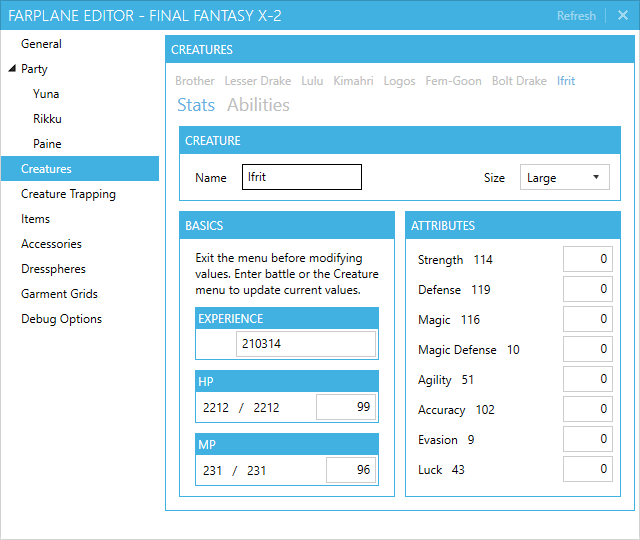This screenshot has height=540, width=640.
Task: Open Yuna party member page
Action: click(46, 94)
